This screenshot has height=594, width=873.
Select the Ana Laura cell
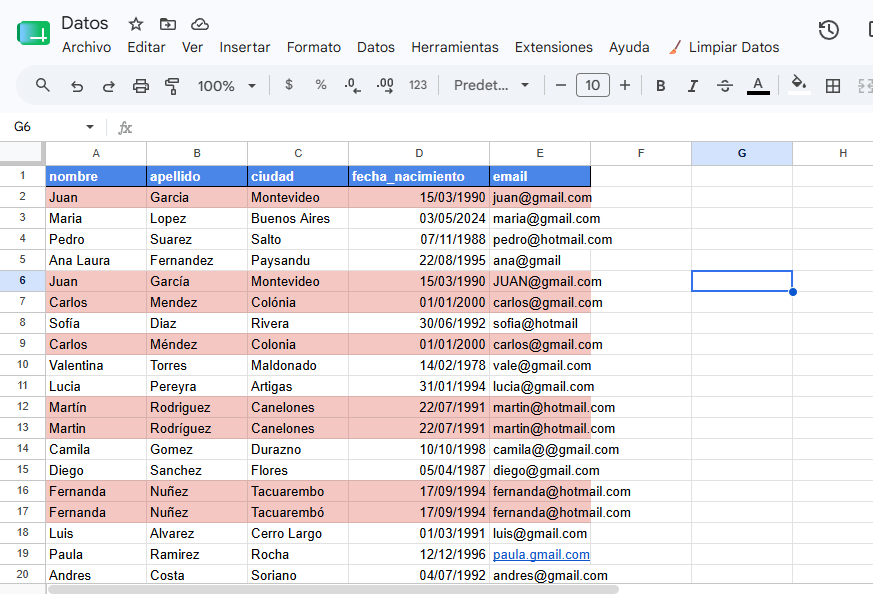(96, 260)
